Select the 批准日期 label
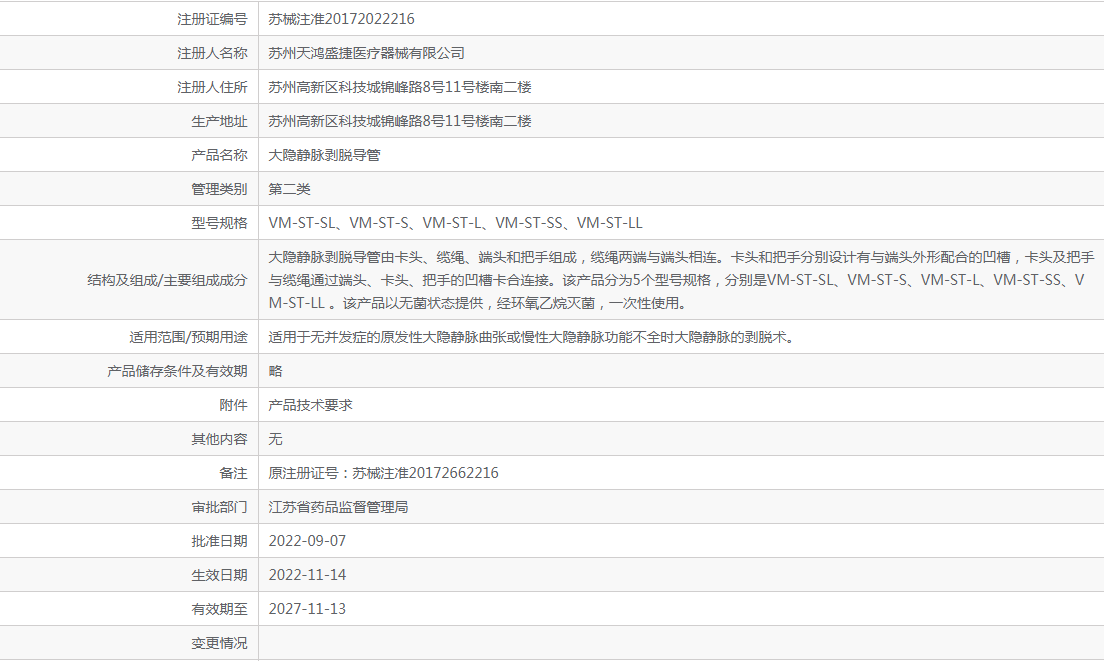 219,541
